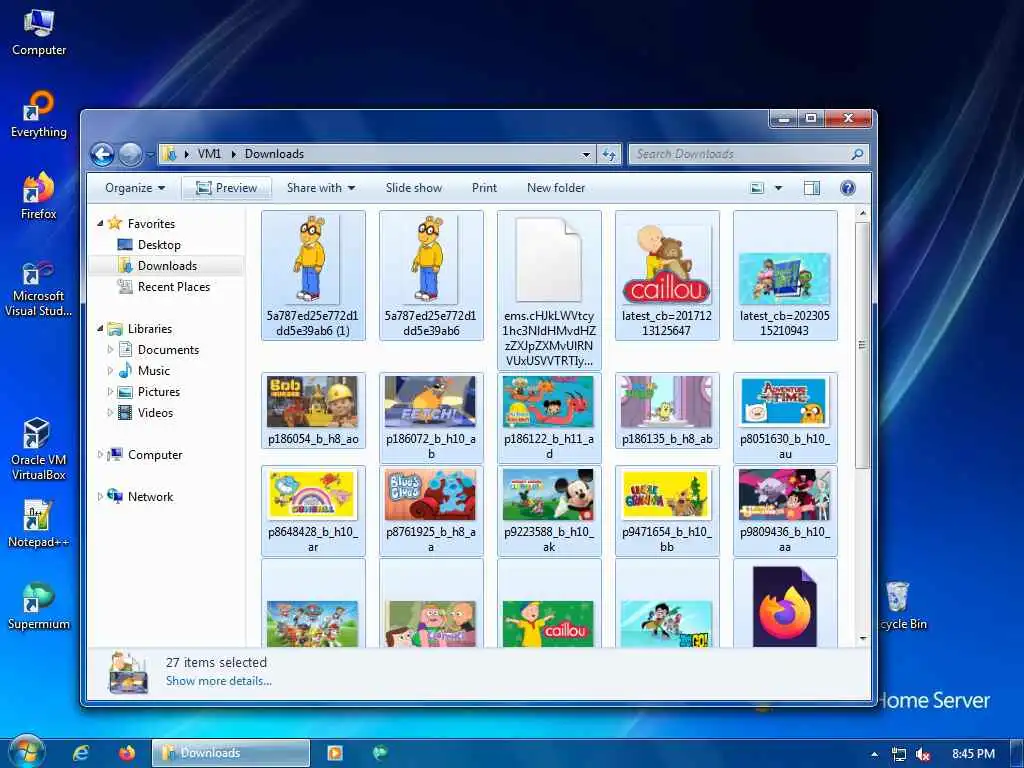Click the Explorer Forward arrow button
Screen dimensions: 1024x768
pos(131,154)
